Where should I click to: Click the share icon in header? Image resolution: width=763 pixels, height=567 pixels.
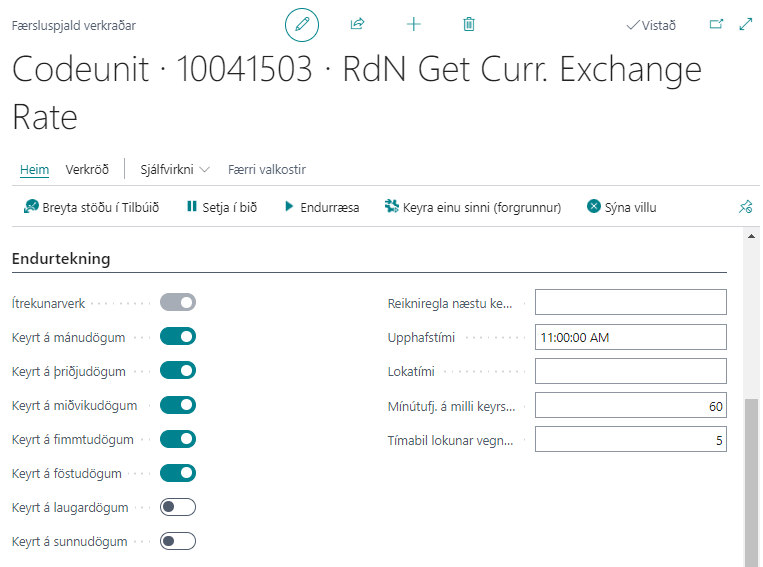pos(358,24)
